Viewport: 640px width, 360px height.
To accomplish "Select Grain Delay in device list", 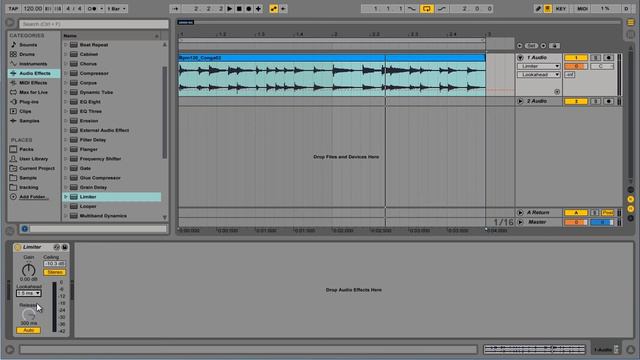I will click(93, 187).
